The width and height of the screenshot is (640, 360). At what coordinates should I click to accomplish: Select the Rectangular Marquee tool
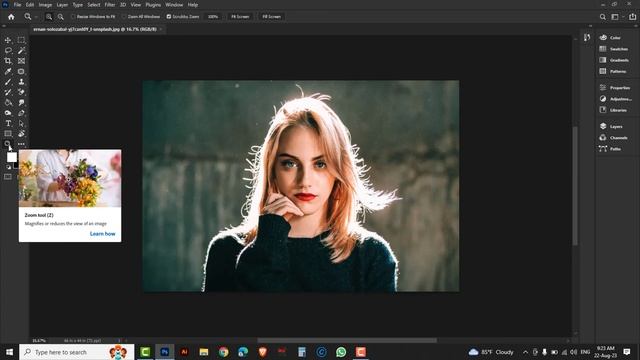[x=21, y=40]
